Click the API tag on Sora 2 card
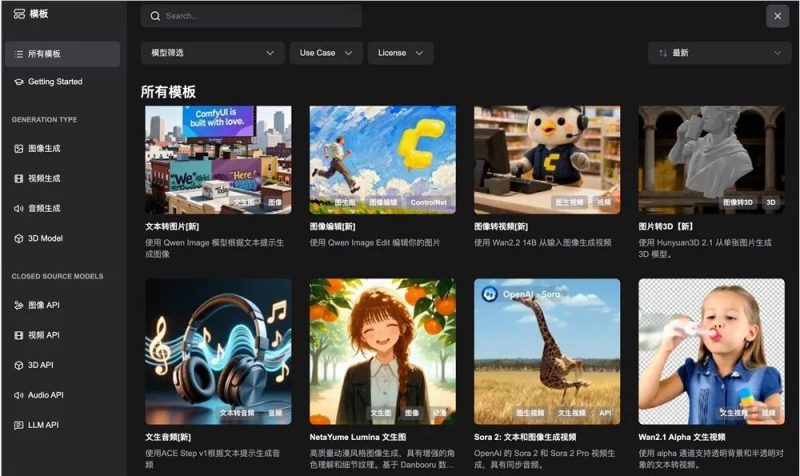The image size is (800, 476). click(605, 413)
